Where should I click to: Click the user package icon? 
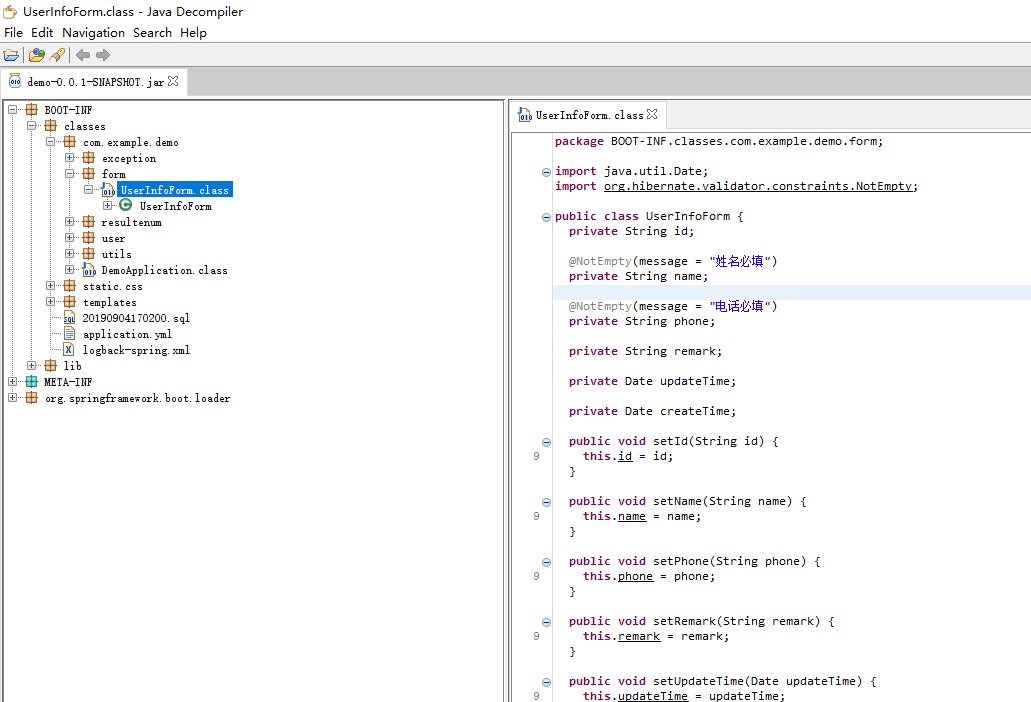click(89, 238)
